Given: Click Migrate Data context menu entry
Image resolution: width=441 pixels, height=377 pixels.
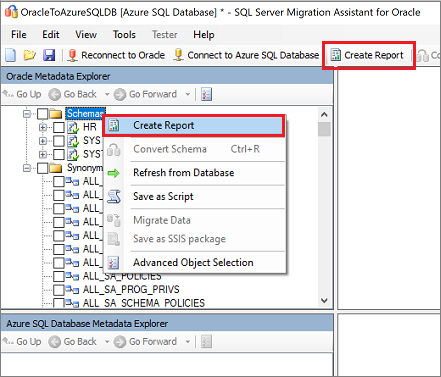Looking at the screenshot, I should (x=195, y=220).
